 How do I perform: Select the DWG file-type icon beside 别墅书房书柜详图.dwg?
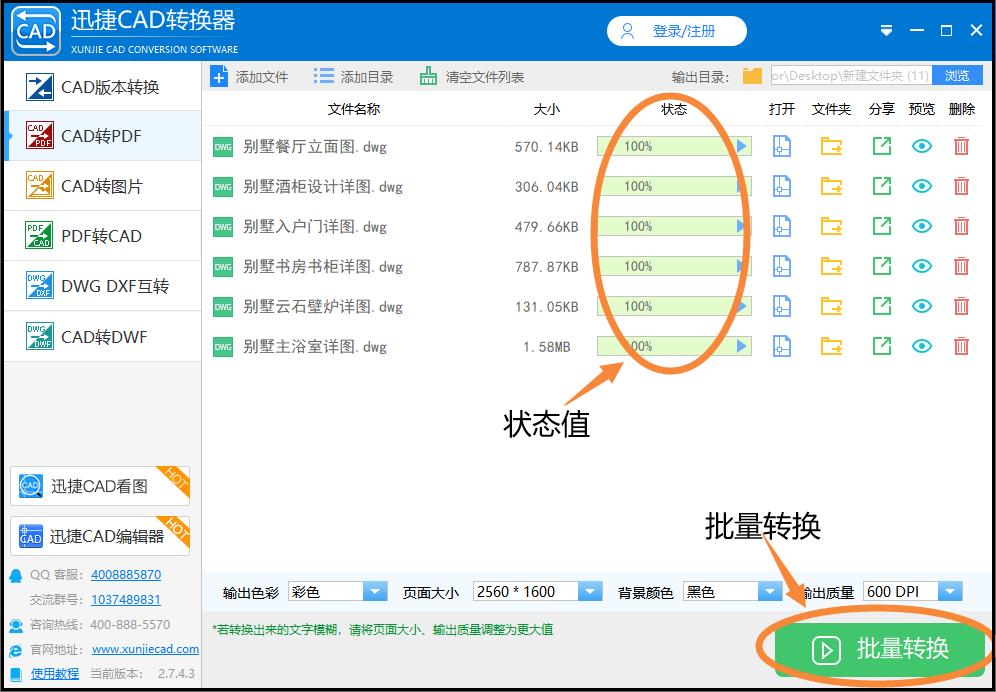pos(222,266)
